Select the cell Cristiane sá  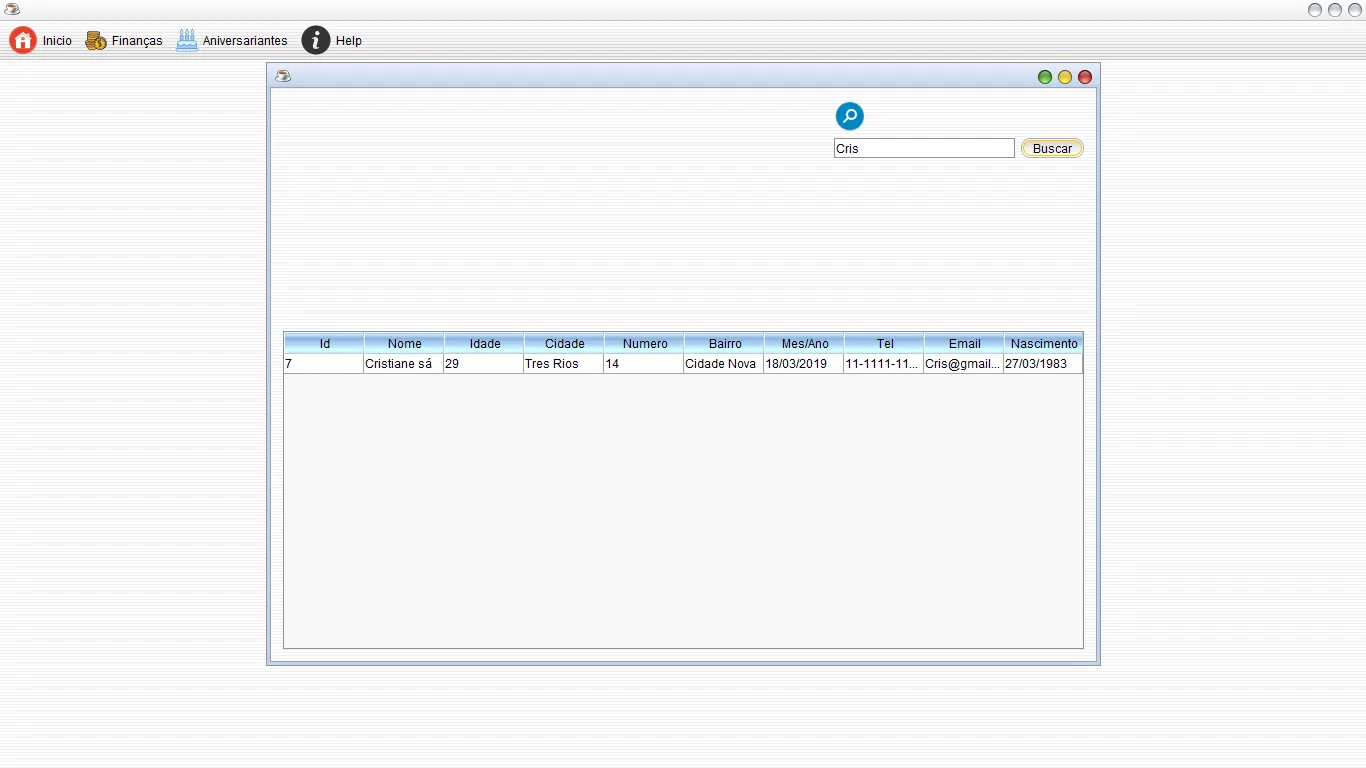tap(404, 364)
